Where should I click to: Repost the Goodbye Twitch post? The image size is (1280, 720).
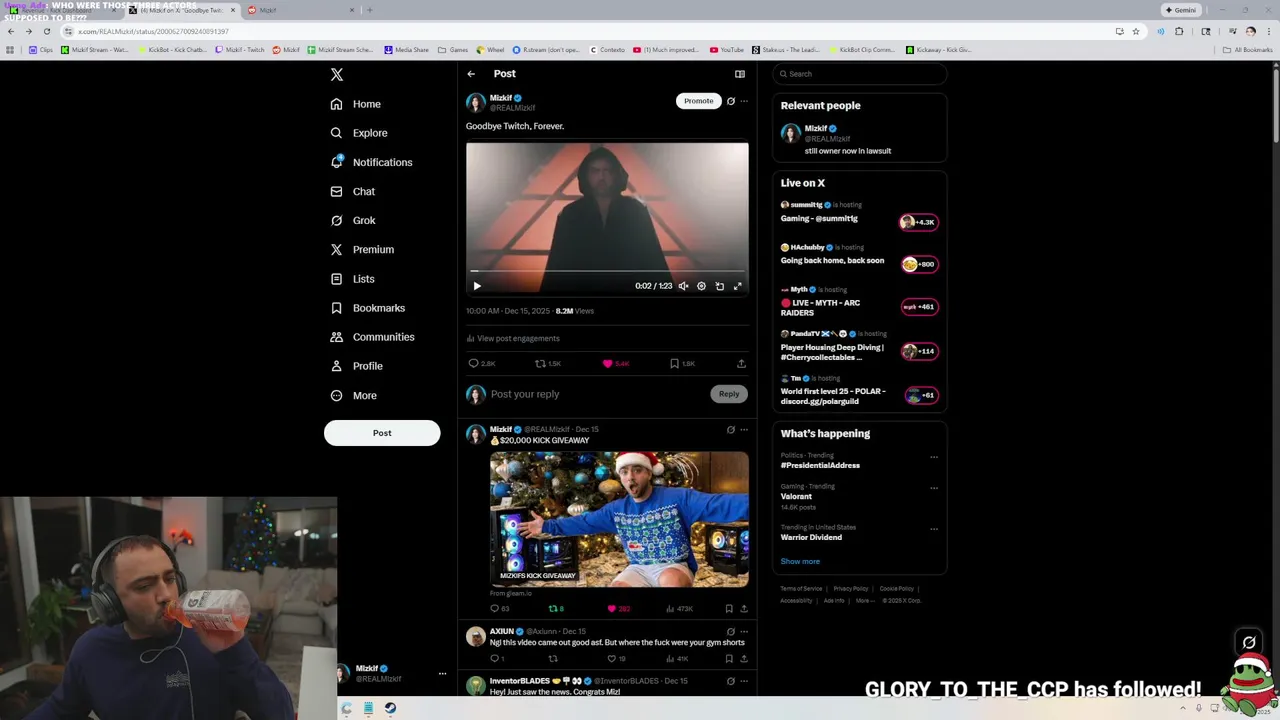coord(540,364)
